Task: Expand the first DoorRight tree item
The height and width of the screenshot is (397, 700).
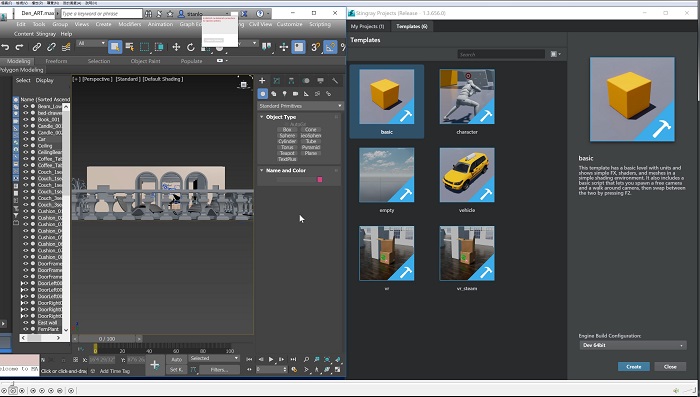Action: click(x=22, y=303)
